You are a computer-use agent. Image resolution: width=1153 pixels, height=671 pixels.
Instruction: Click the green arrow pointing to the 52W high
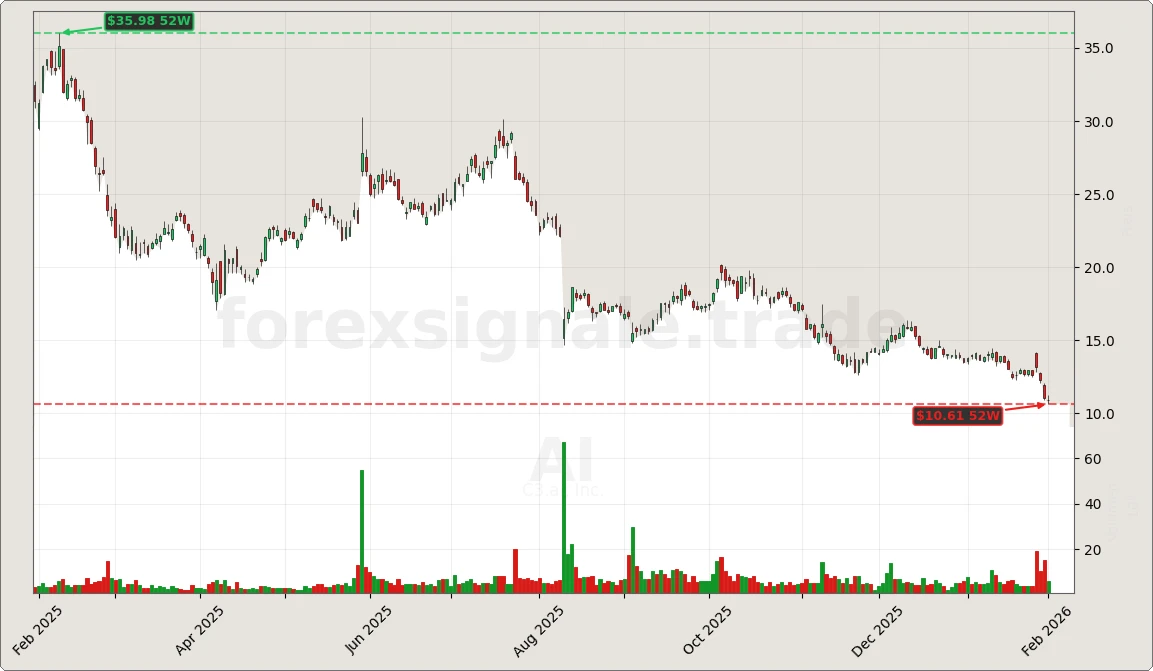point(78,29)
